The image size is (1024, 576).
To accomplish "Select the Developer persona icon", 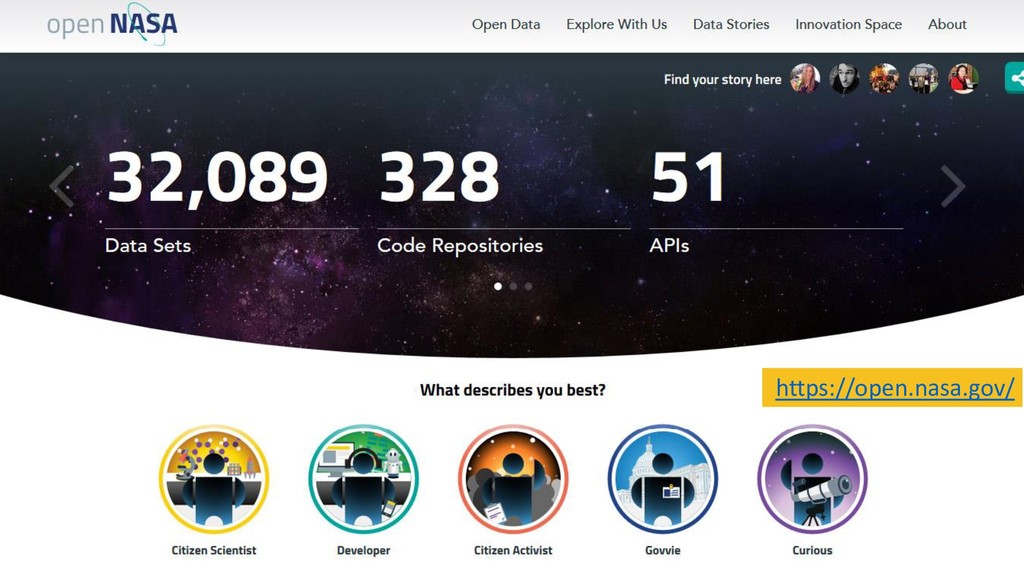I will coord(363,479).
